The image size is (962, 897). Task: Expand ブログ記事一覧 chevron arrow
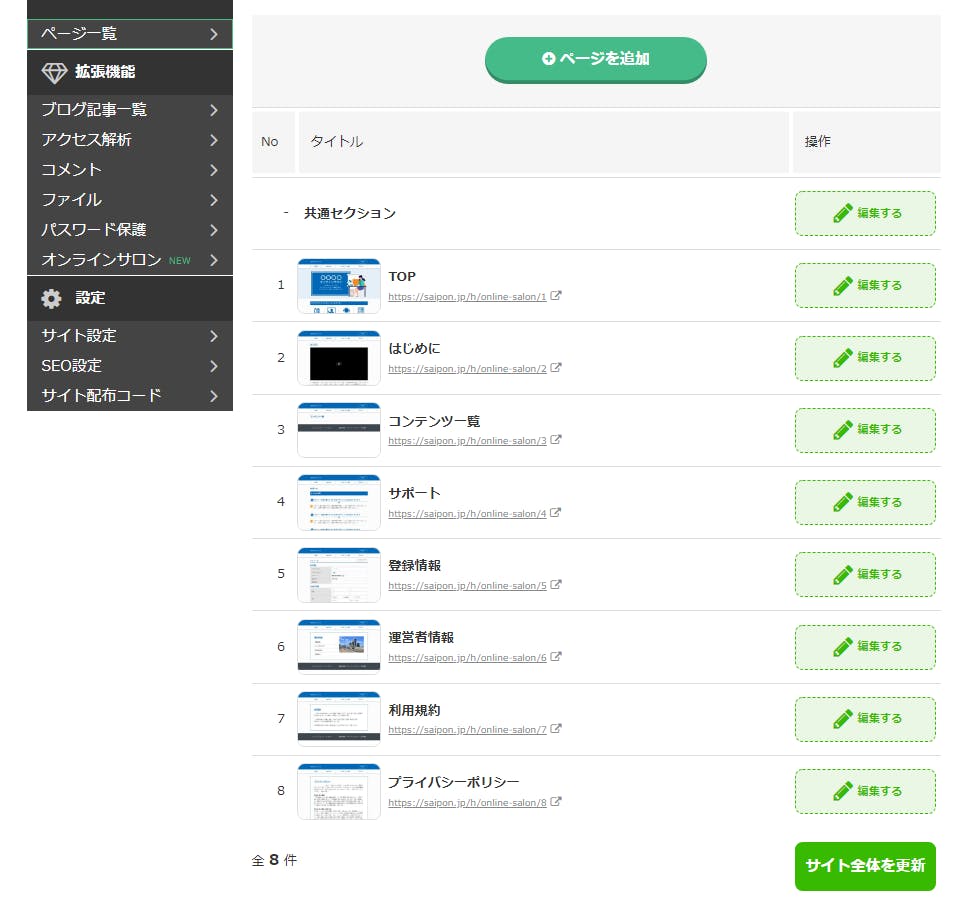[214, 110]
